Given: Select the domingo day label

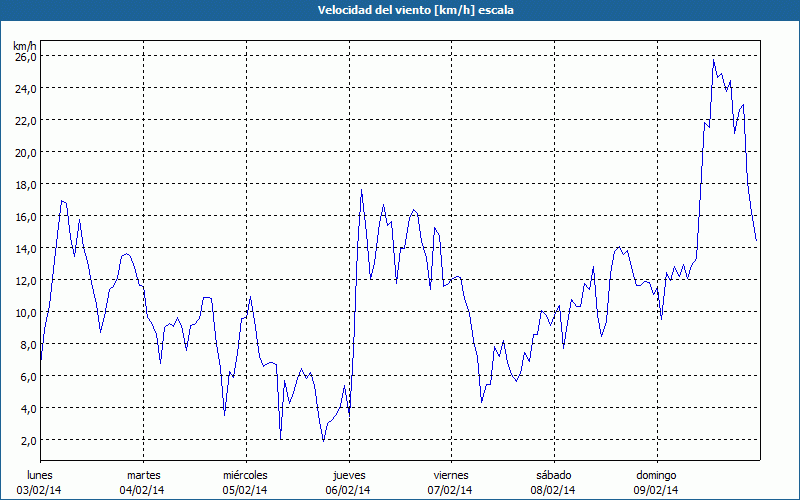Looking at the screenshot, I should tap(656, 475).
